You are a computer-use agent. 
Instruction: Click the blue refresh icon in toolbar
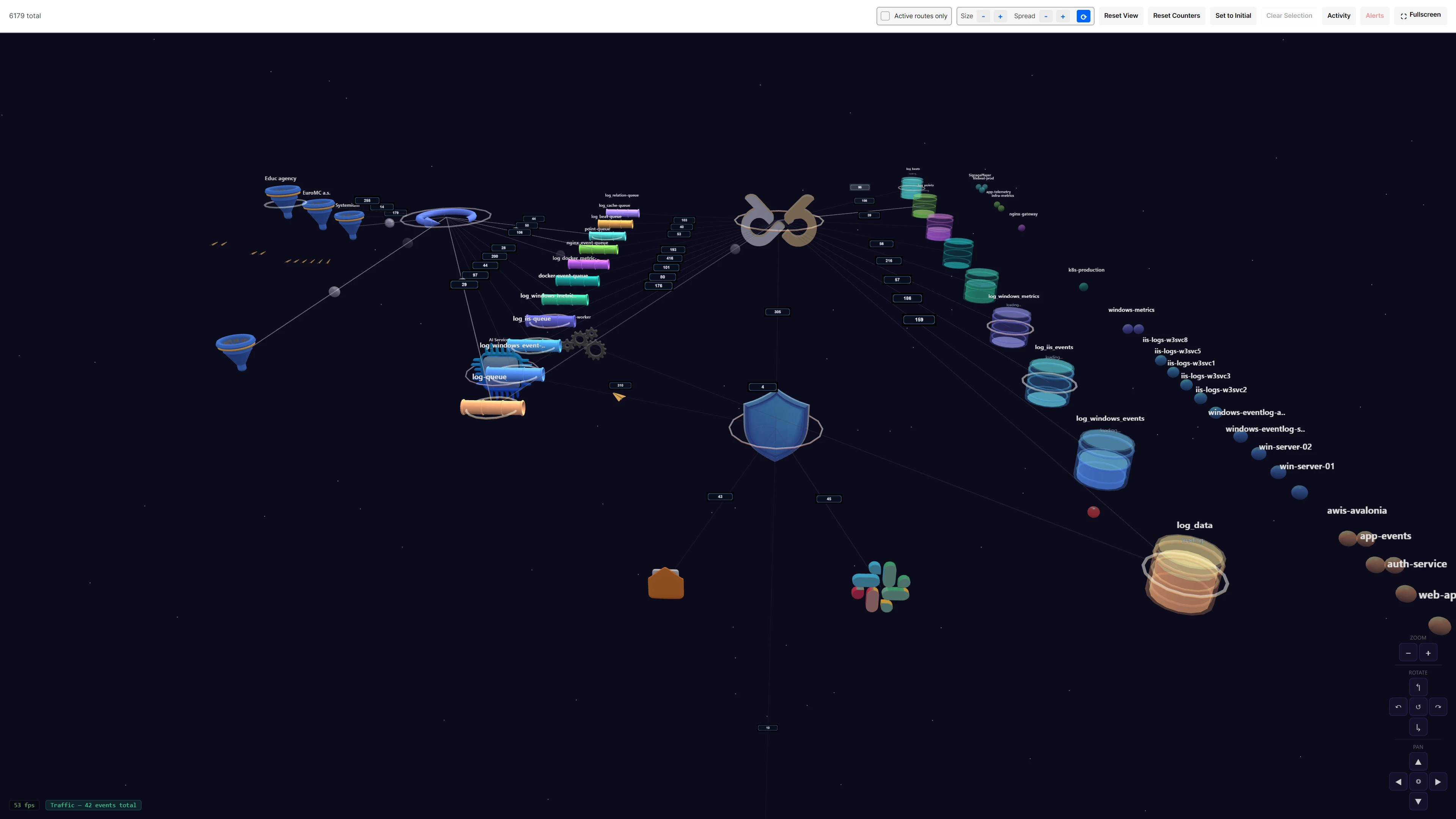point(1083,16)
